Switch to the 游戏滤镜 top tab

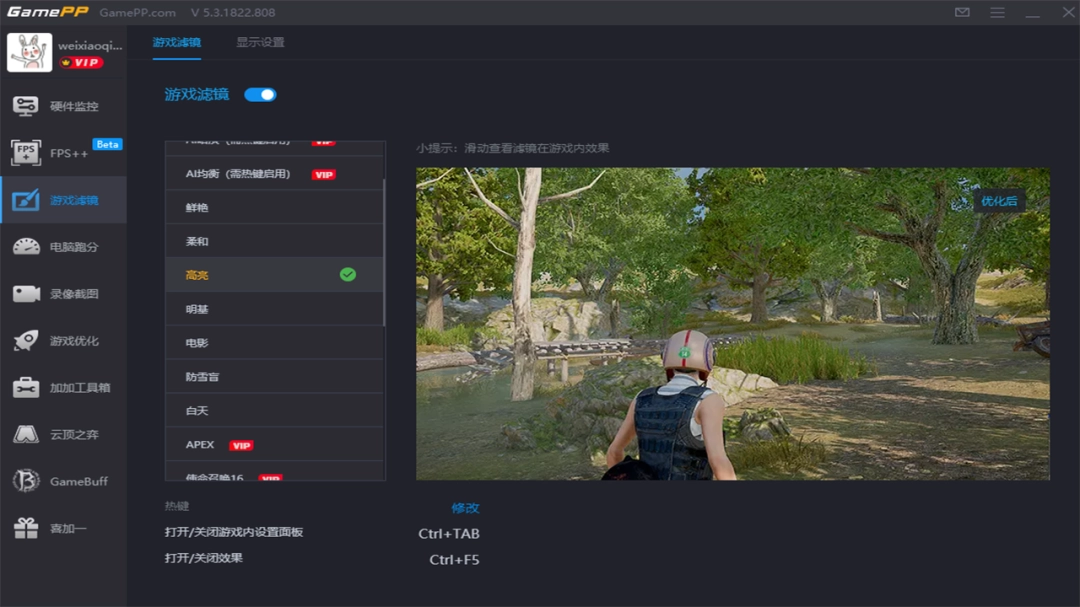point(177,43)
